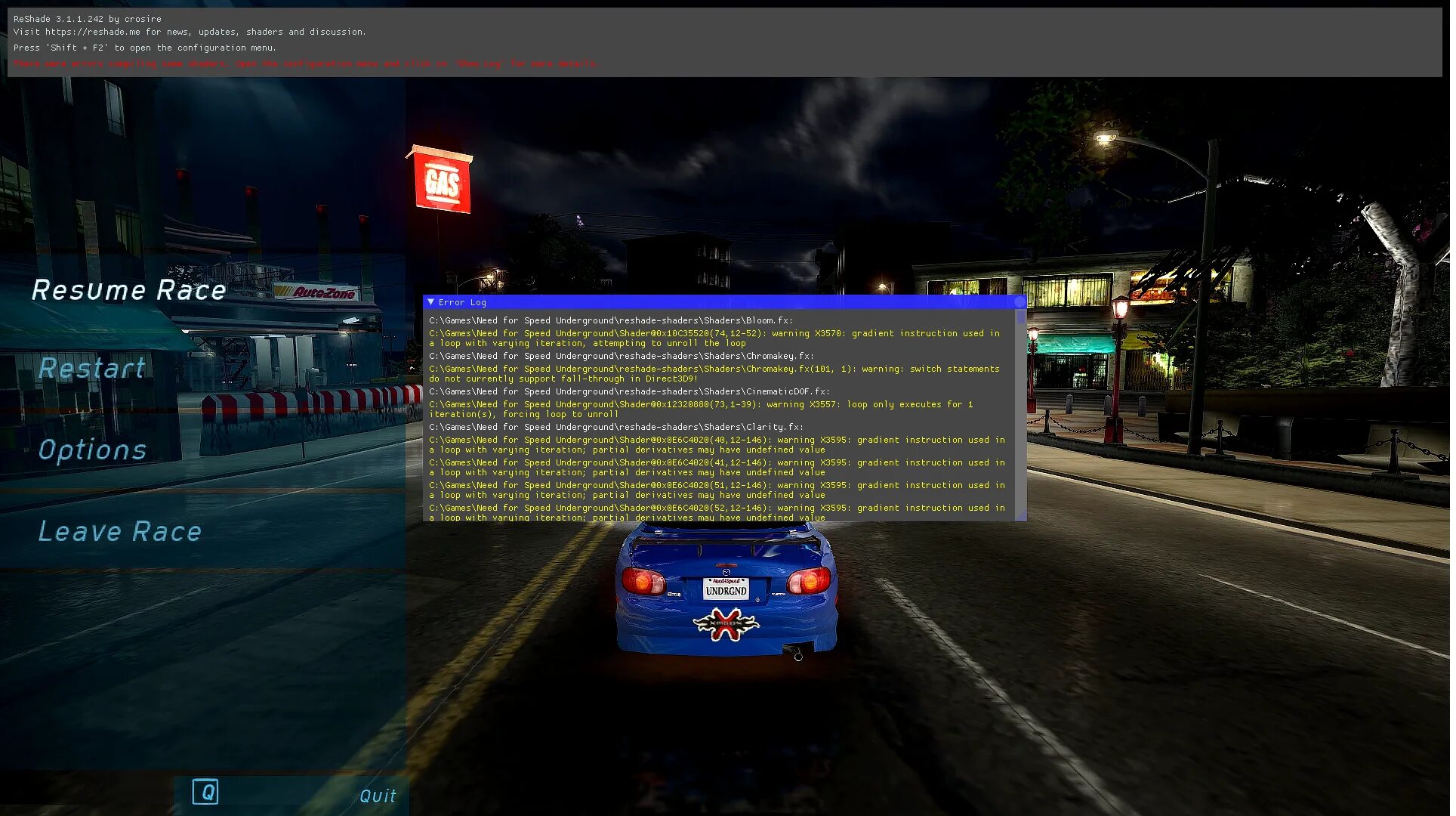Open the Options menu entry
Screen dimensions: 1456x816
(x=93, y=450)
